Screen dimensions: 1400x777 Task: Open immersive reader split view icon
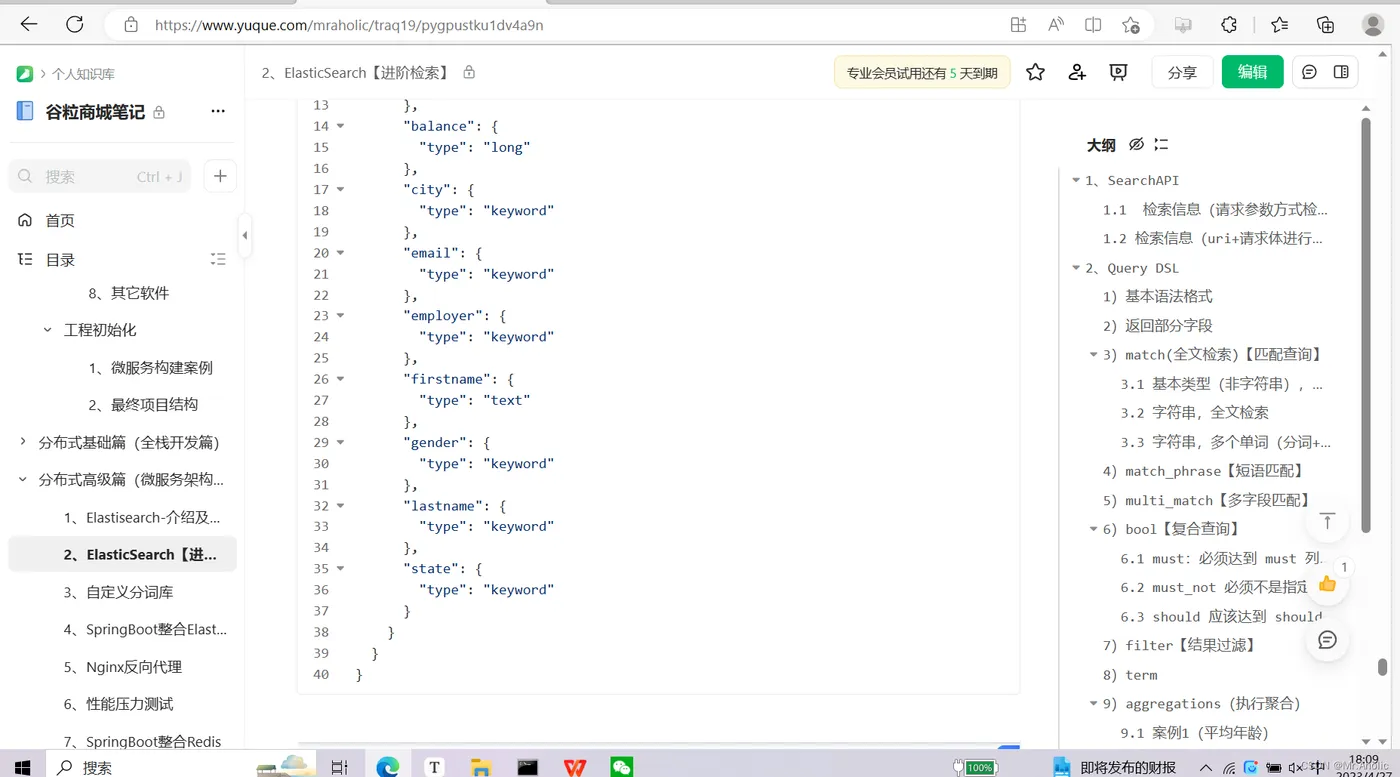click(x=1094, y=25)
